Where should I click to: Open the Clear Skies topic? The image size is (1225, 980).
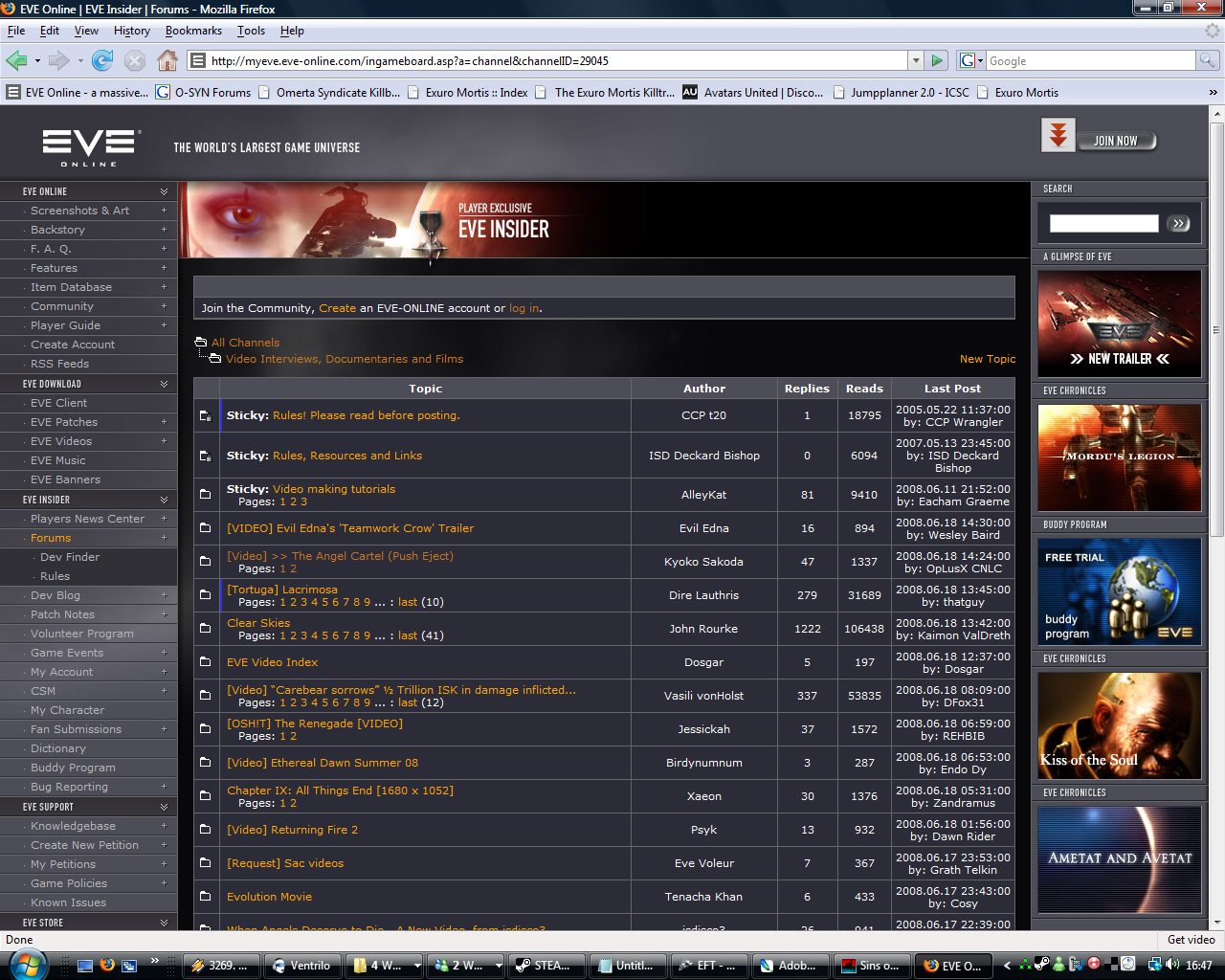click(x=258, y=622)
